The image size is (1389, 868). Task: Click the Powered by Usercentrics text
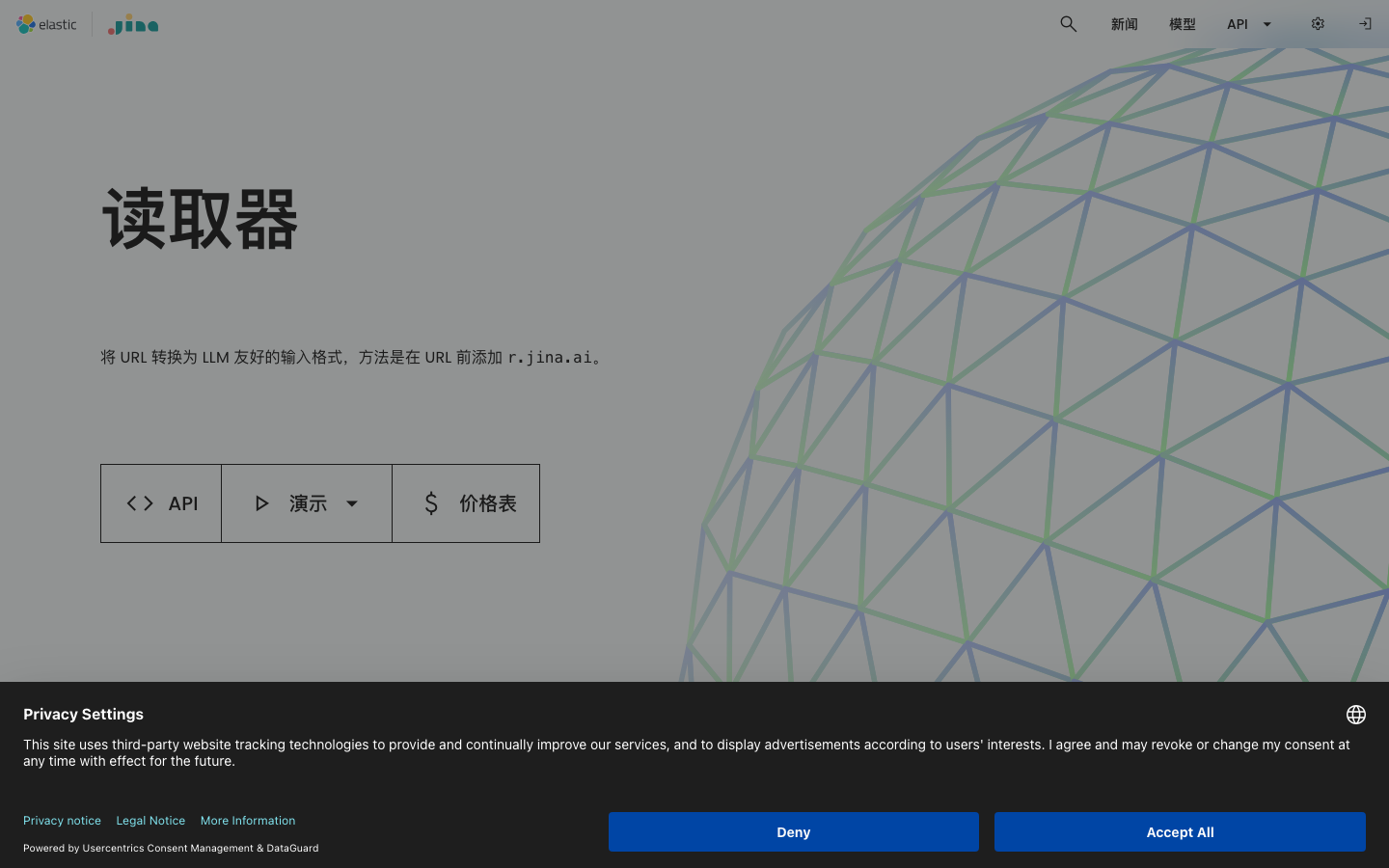tap(171, 849)
